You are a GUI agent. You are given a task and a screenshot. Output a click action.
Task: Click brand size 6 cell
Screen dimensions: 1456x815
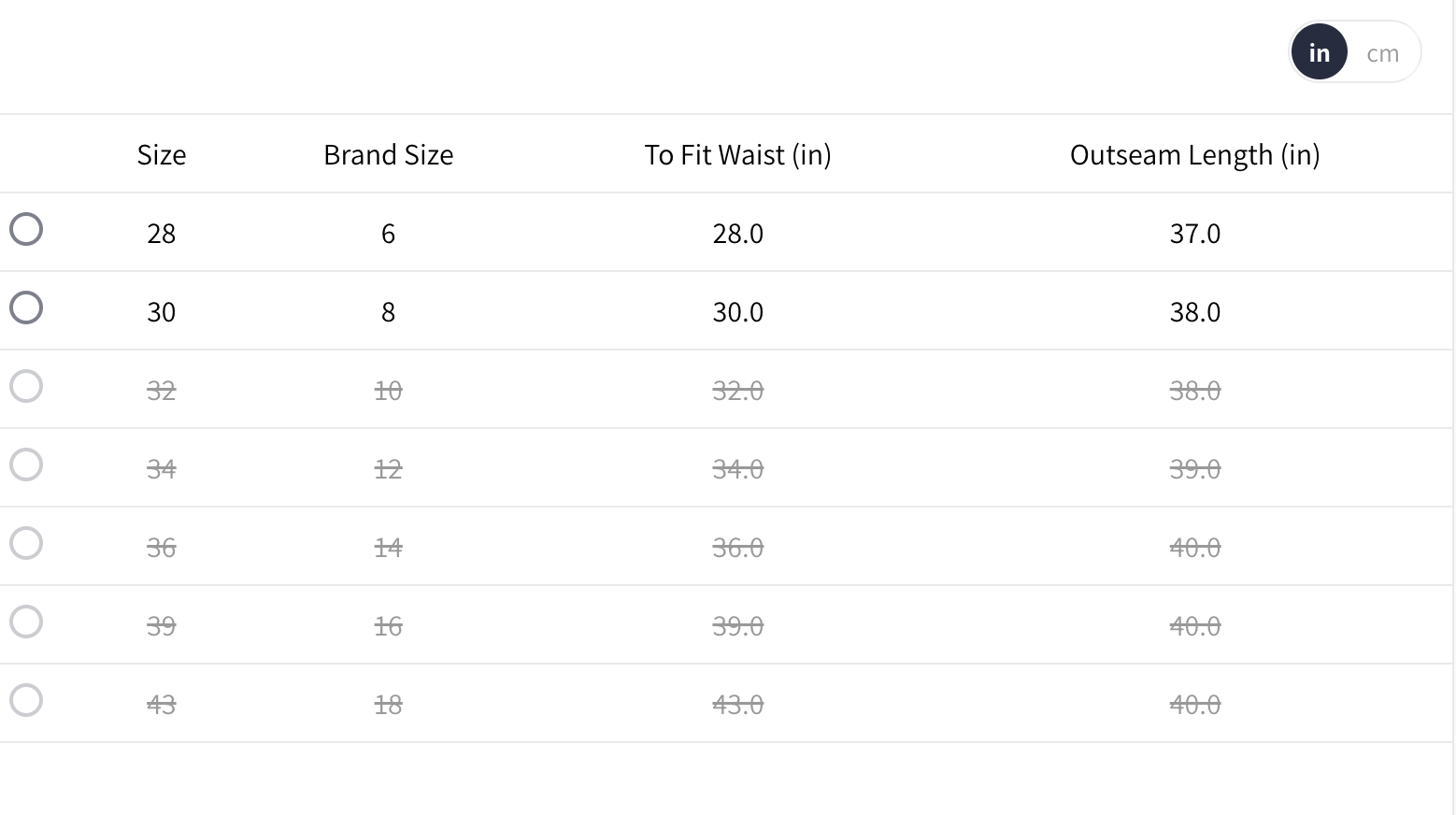pos(388,233)
